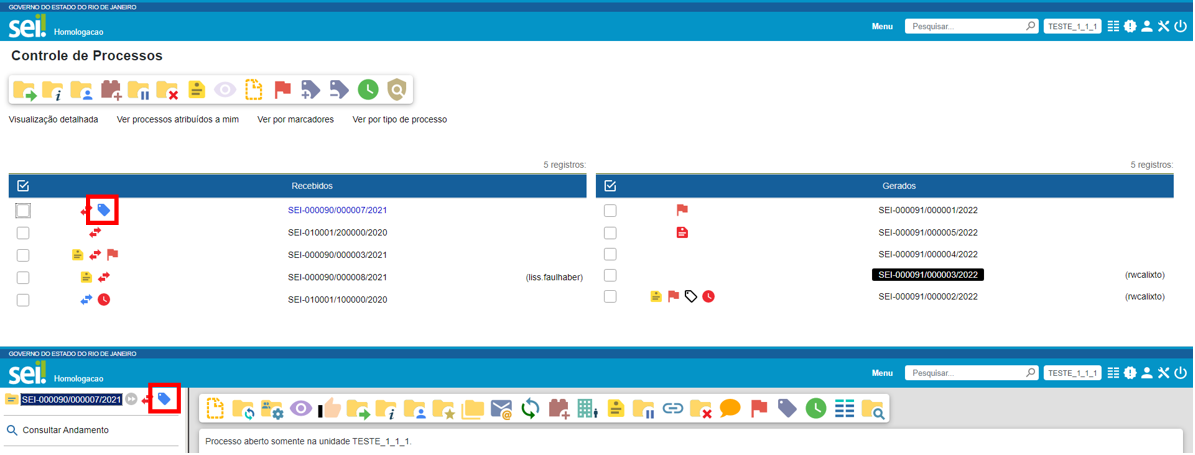Click Ver processos atribuídos a mim link
The width and height of the screenshot is (1195, 455).
tap(178, 120)
